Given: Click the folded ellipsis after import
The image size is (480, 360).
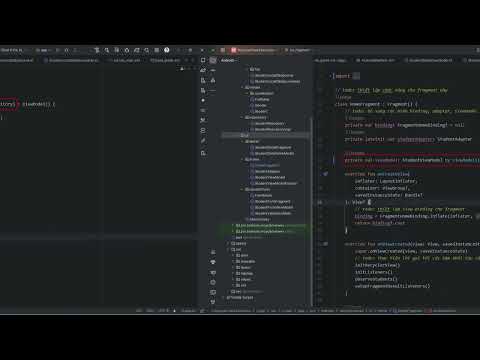Looking at the screenshot, I should [x=356, y=76].
